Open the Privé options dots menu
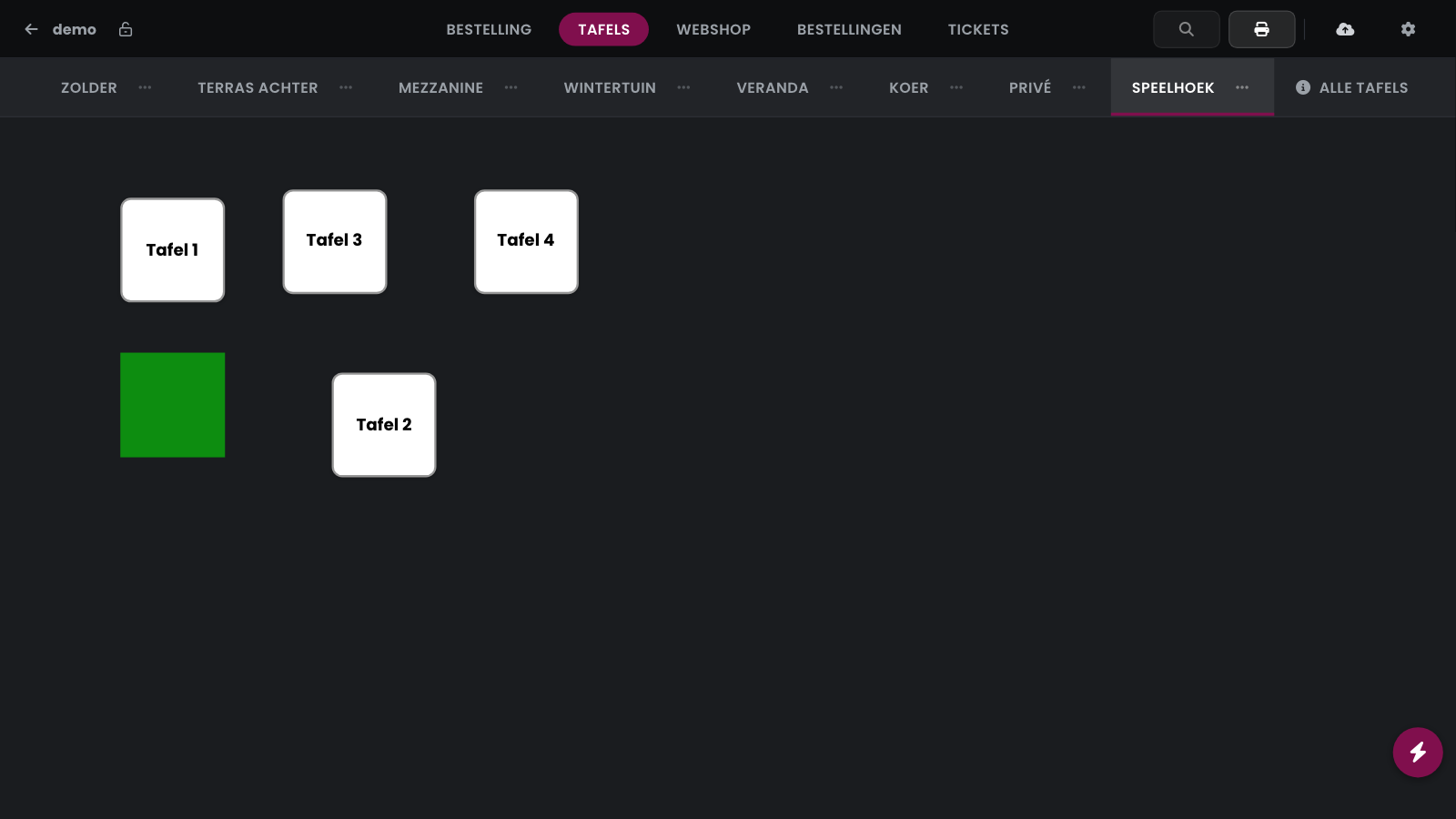Image resolution: width=1456 pixels, height=819 pixels. click(x=1079, y=87)
